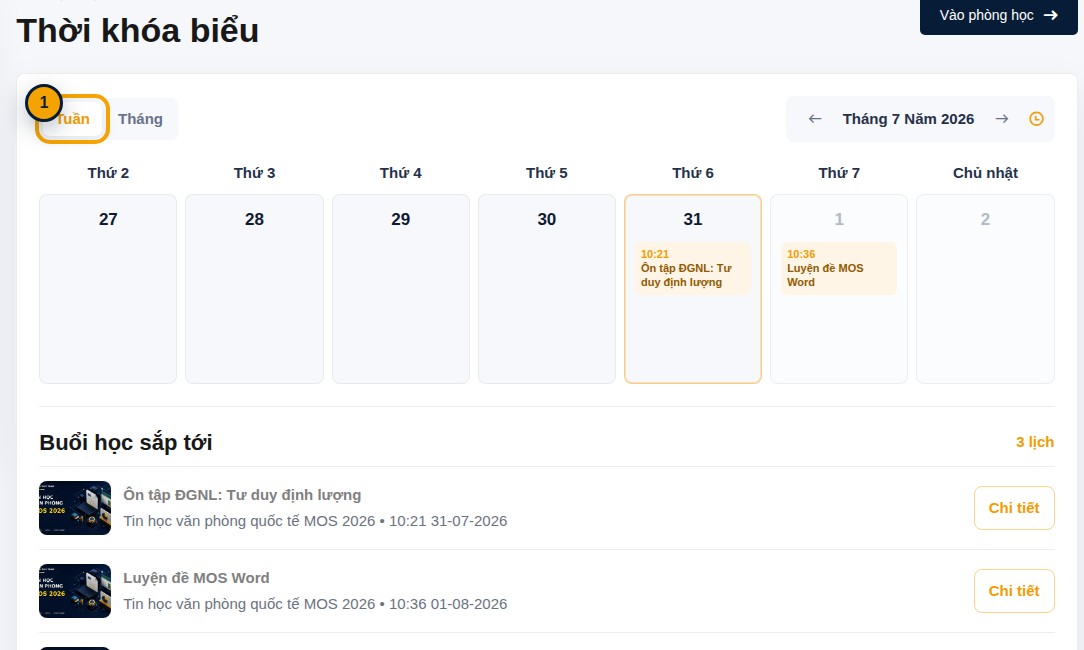Click the Luyện đề MOS Word thumbnail
The image size is (1084, 650).
click(75, 591)
